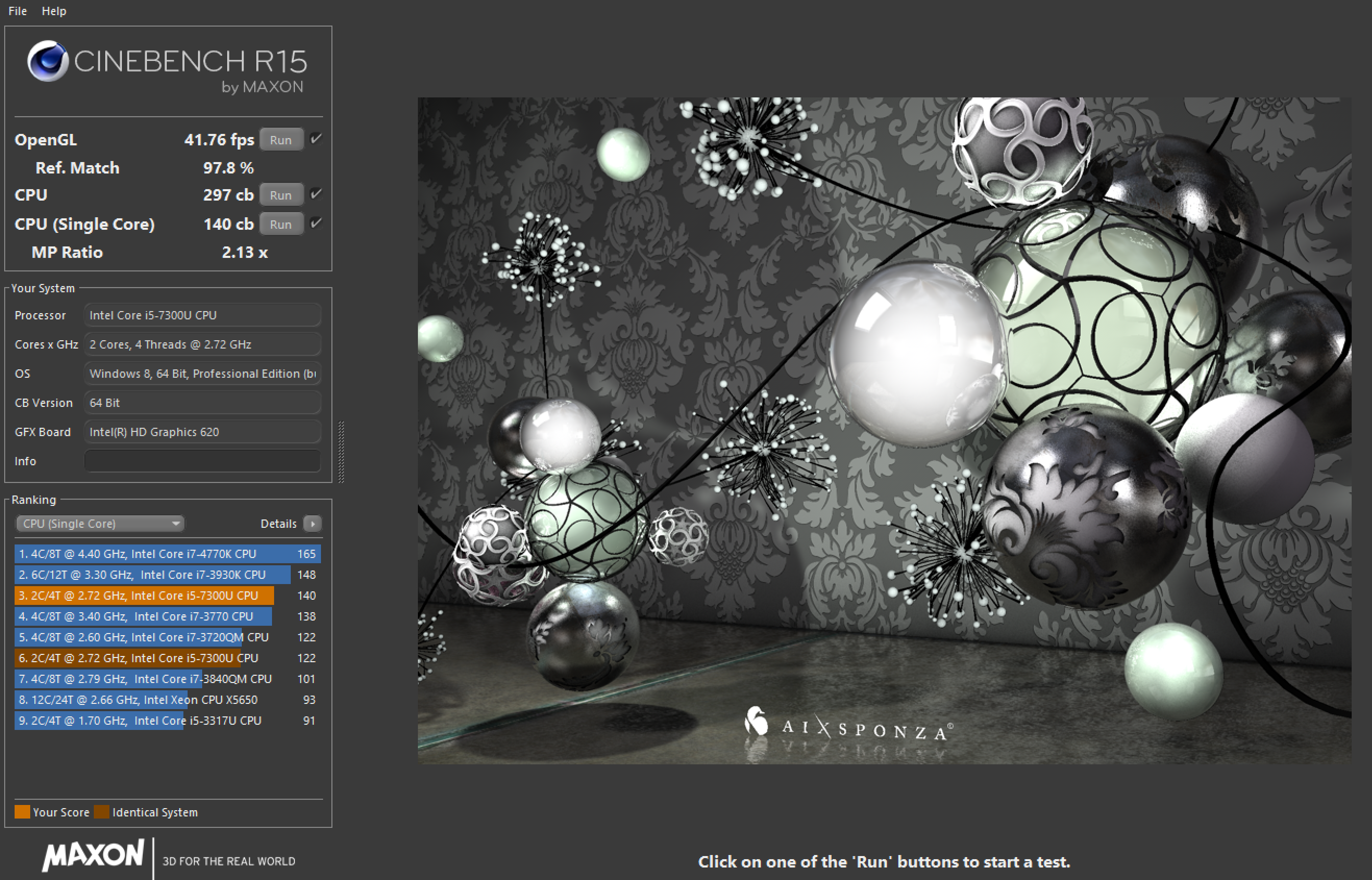Viewport: 1372px width, 880px height.
Task: Click the Identical System brown swatch
Action: point(102,812)
